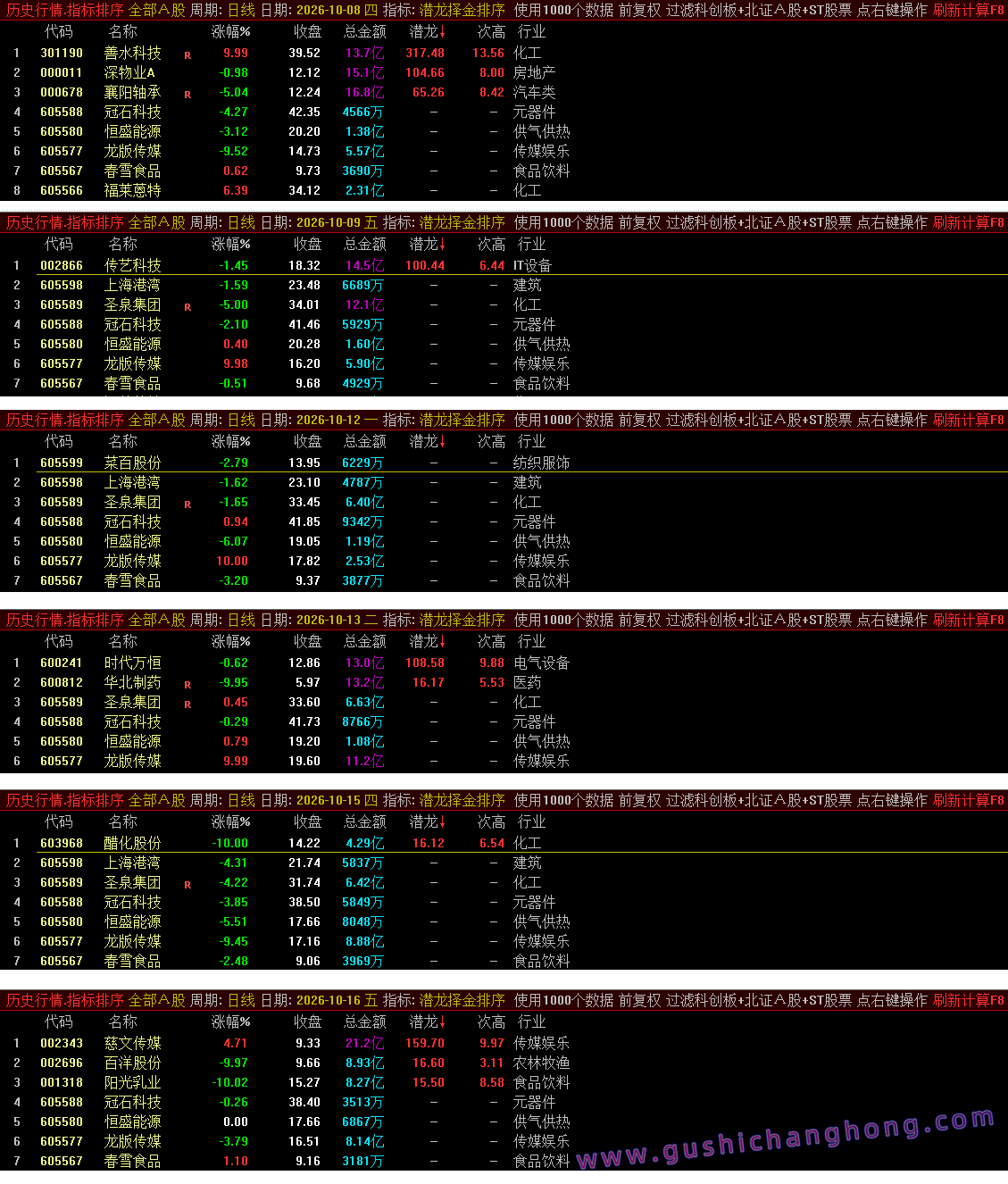Click 圣泉集团's R marker in the 2026-10-15 panel
The image size is (1008, 1184).
187,885
